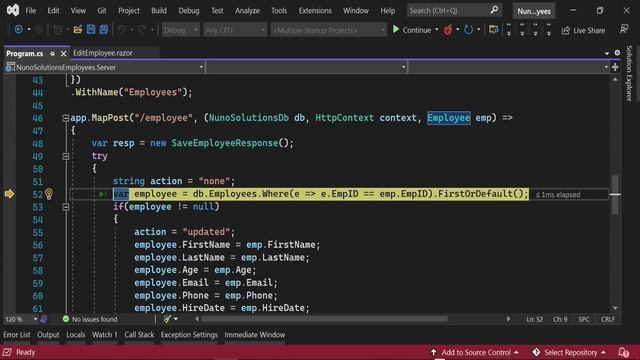Click the Send Feedback person icon
This screenshot has height=360, width=640.
(624, 29)
